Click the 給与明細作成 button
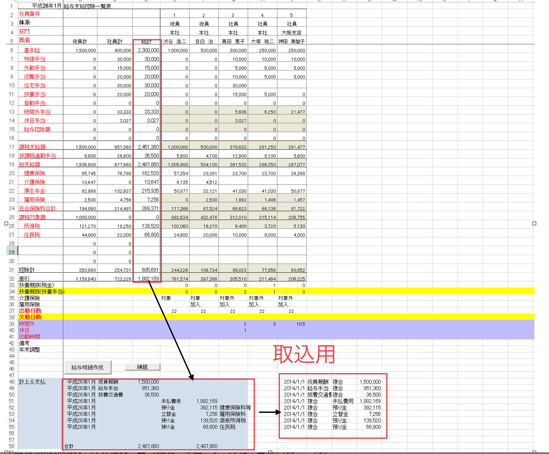The image size is (549, 454). pyautogui.click(x=88, y=367)
